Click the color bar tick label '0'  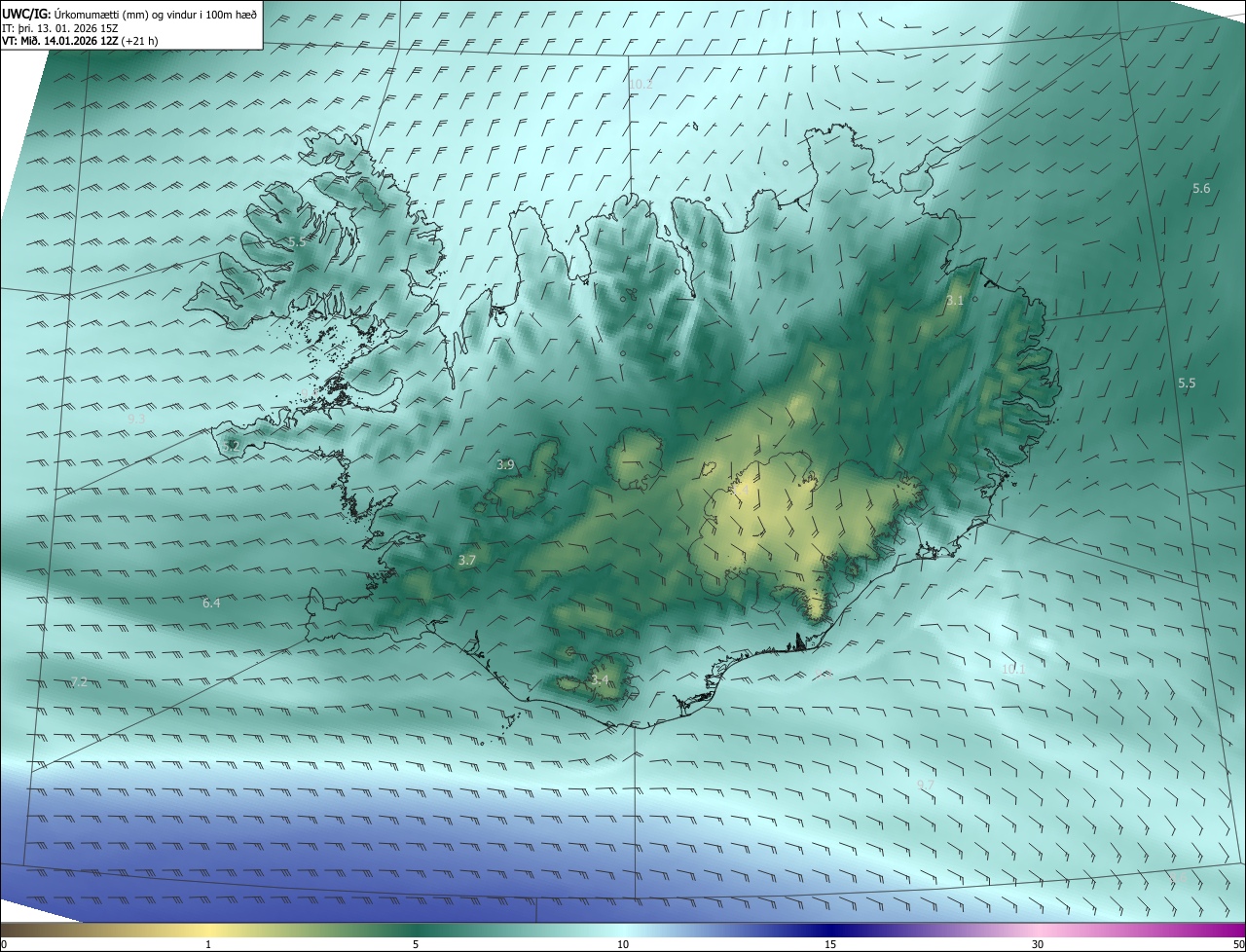[4, 944]
